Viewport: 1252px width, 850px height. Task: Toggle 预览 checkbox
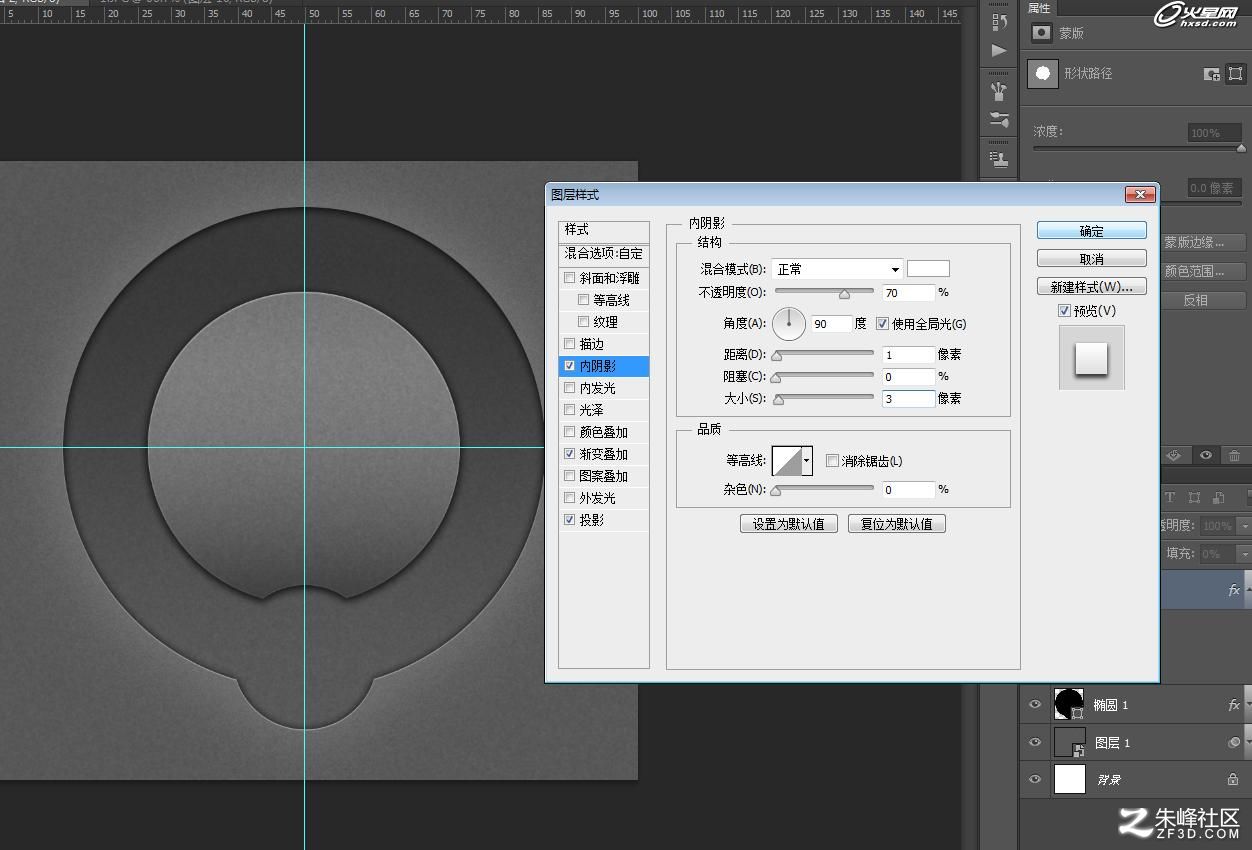click(1064, 311)
